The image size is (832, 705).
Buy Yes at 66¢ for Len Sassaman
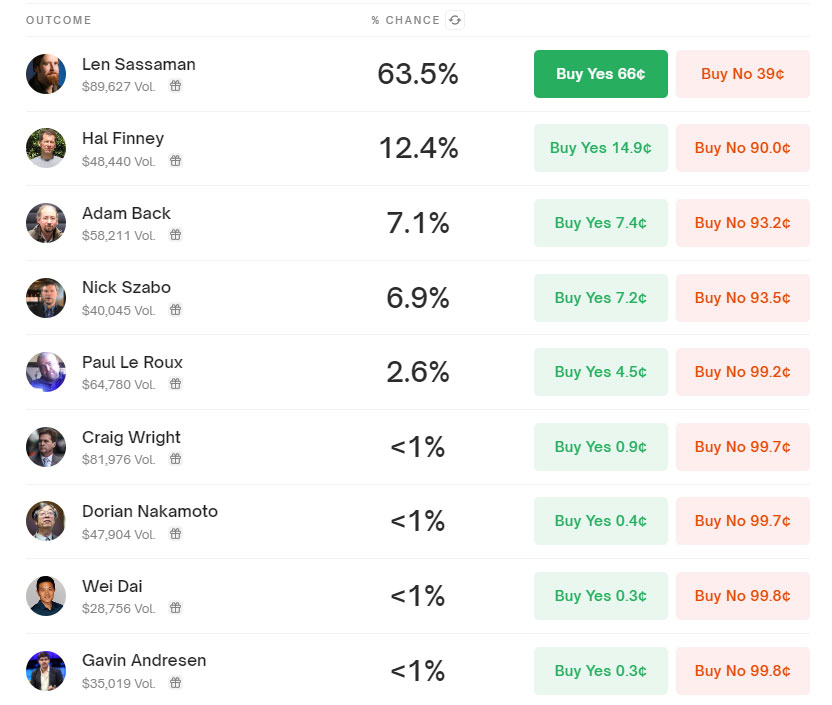(601, 74)
